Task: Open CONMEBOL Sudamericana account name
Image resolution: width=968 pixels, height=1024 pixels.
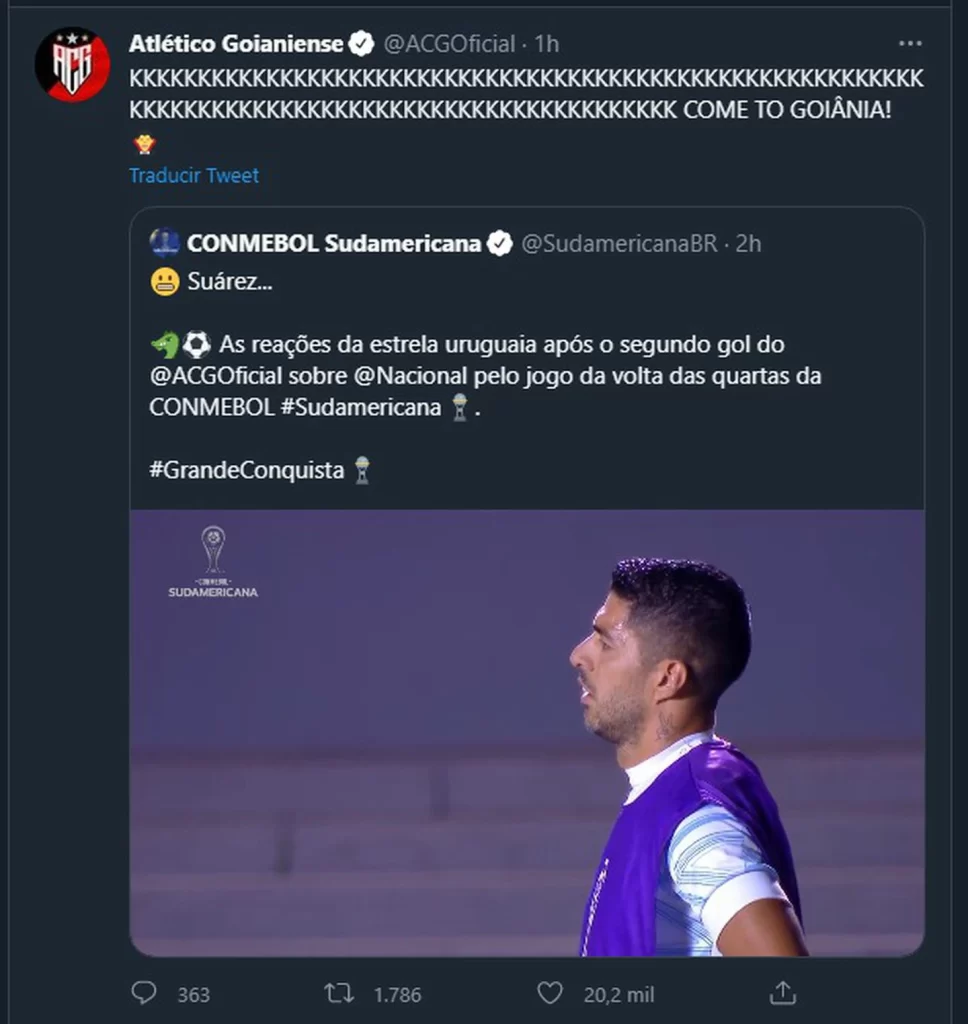Action: coord(334,243)
